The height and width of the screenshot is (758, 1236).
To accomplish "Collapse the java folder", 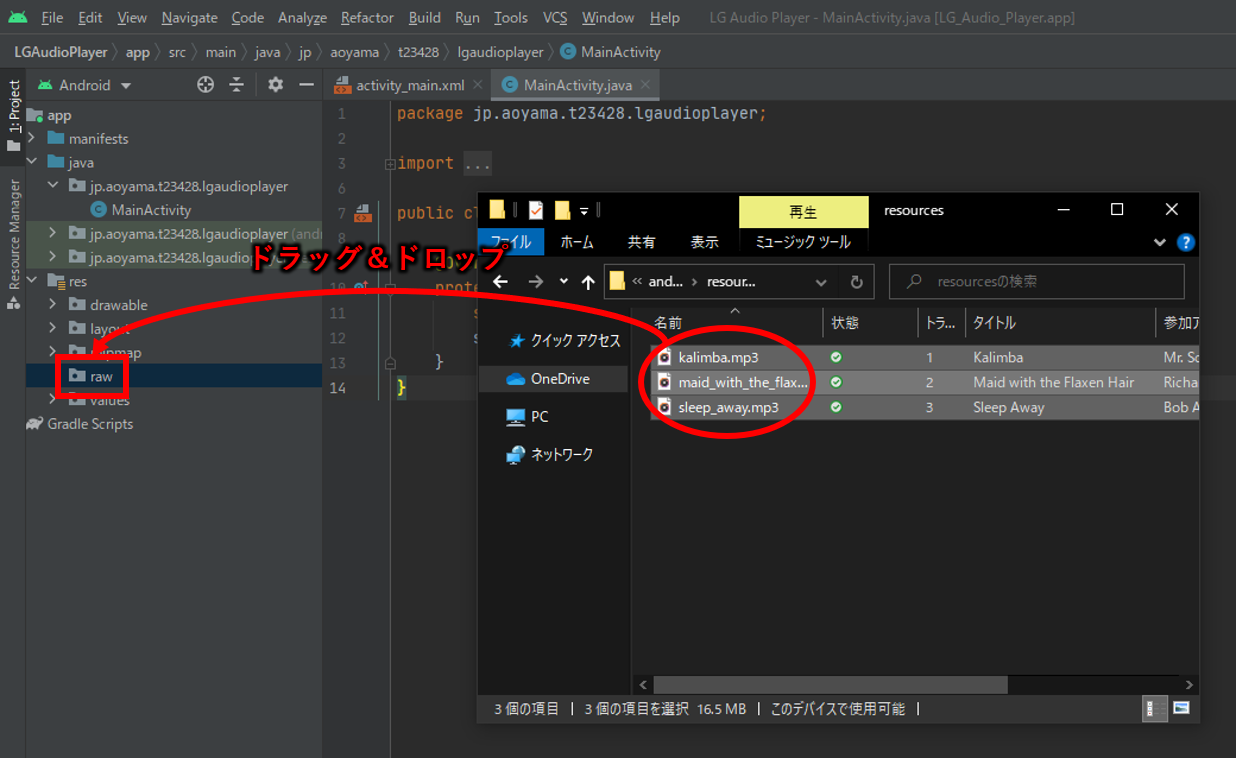I will pos(32,162).
